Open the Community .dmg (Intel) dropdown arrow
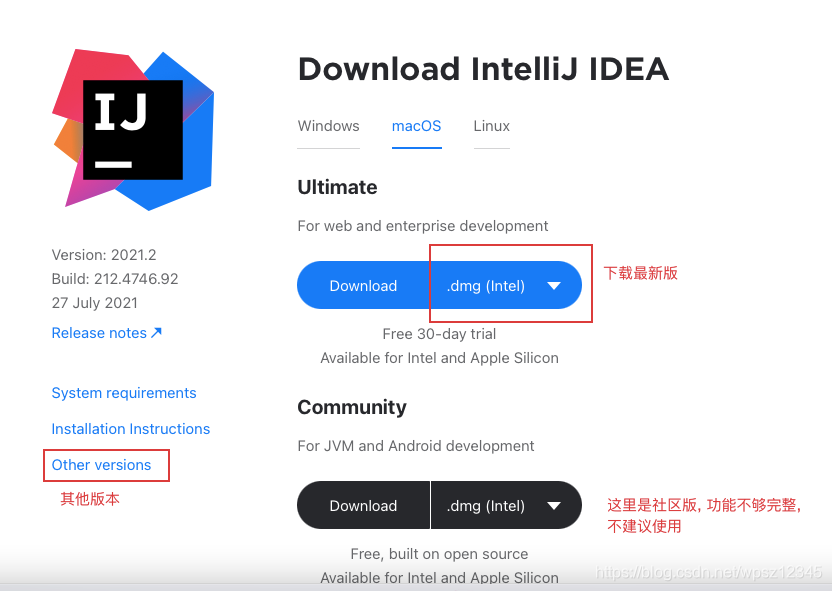The image size is (832, 591). (x=553, y=506)
